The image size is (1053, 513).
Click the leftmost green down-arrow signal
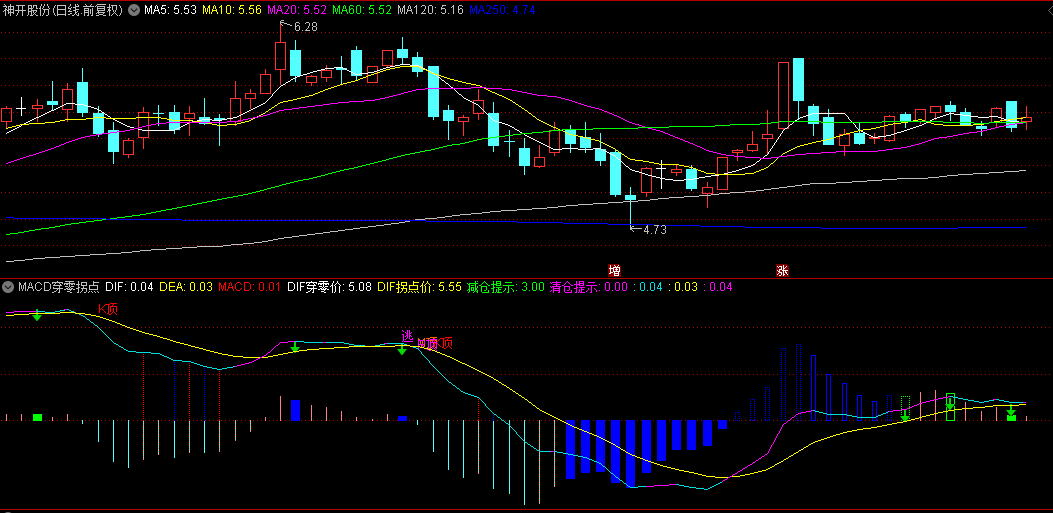coord(38,315)
